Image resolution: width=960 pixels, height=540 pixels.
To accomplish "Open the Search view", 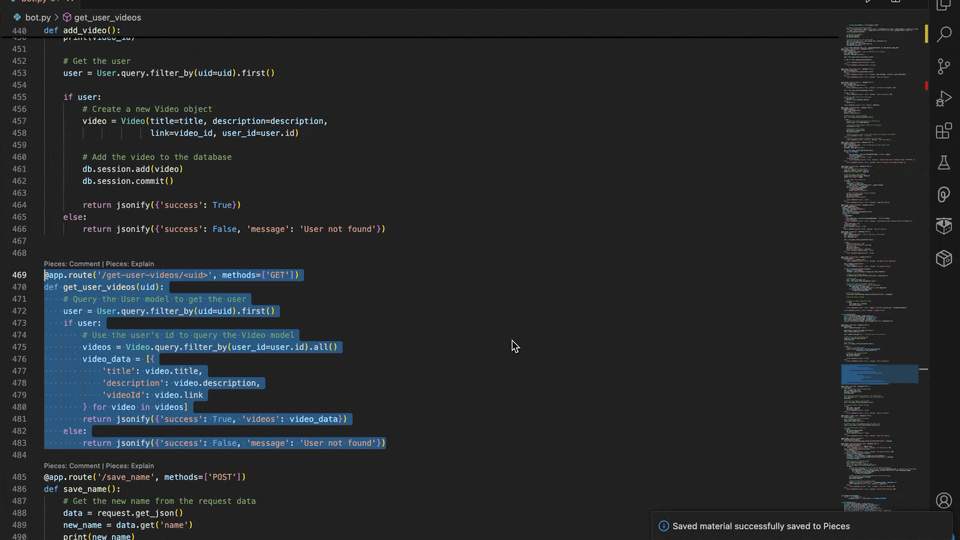I will tap(943, 34).
